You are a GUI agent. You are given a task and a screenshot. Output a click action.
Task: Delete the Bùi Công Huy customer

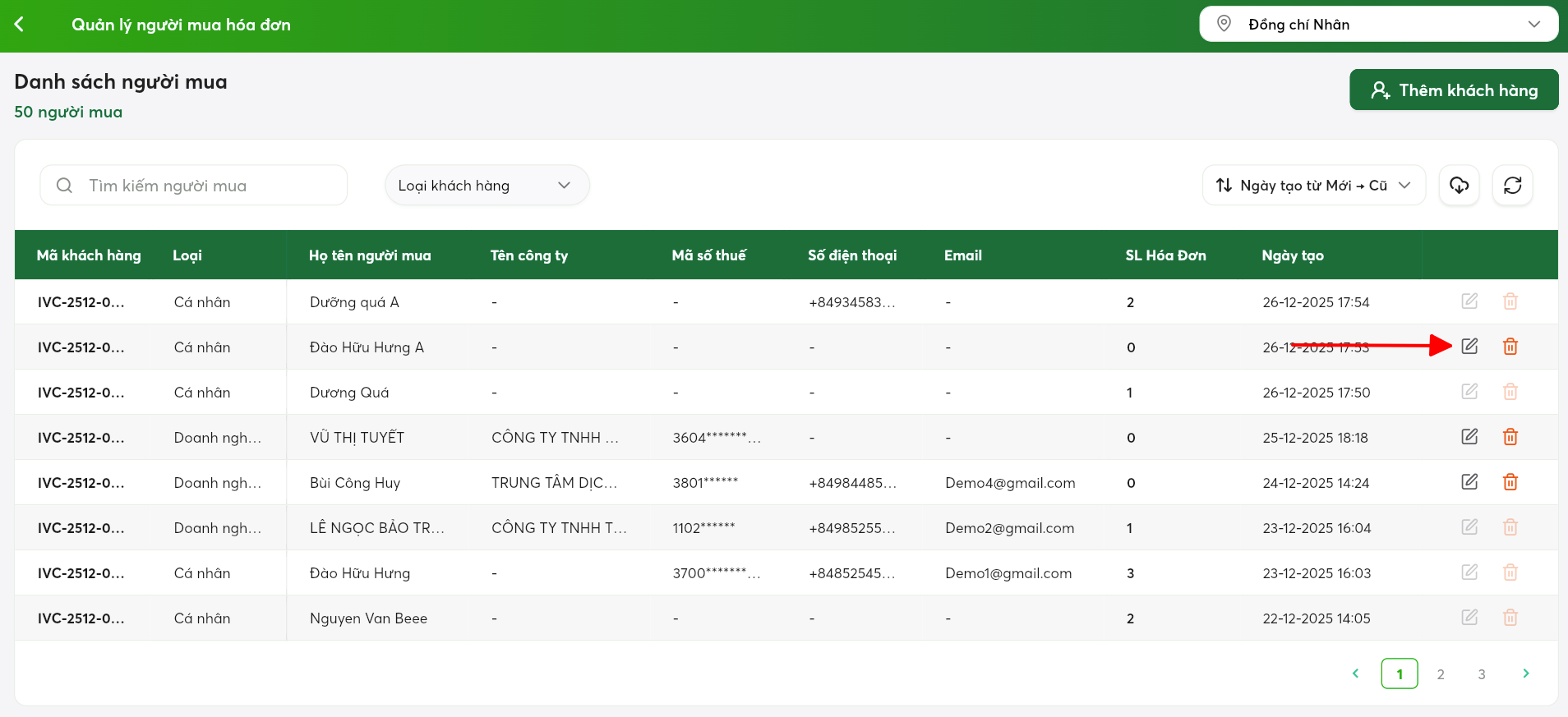point(1510,482)
